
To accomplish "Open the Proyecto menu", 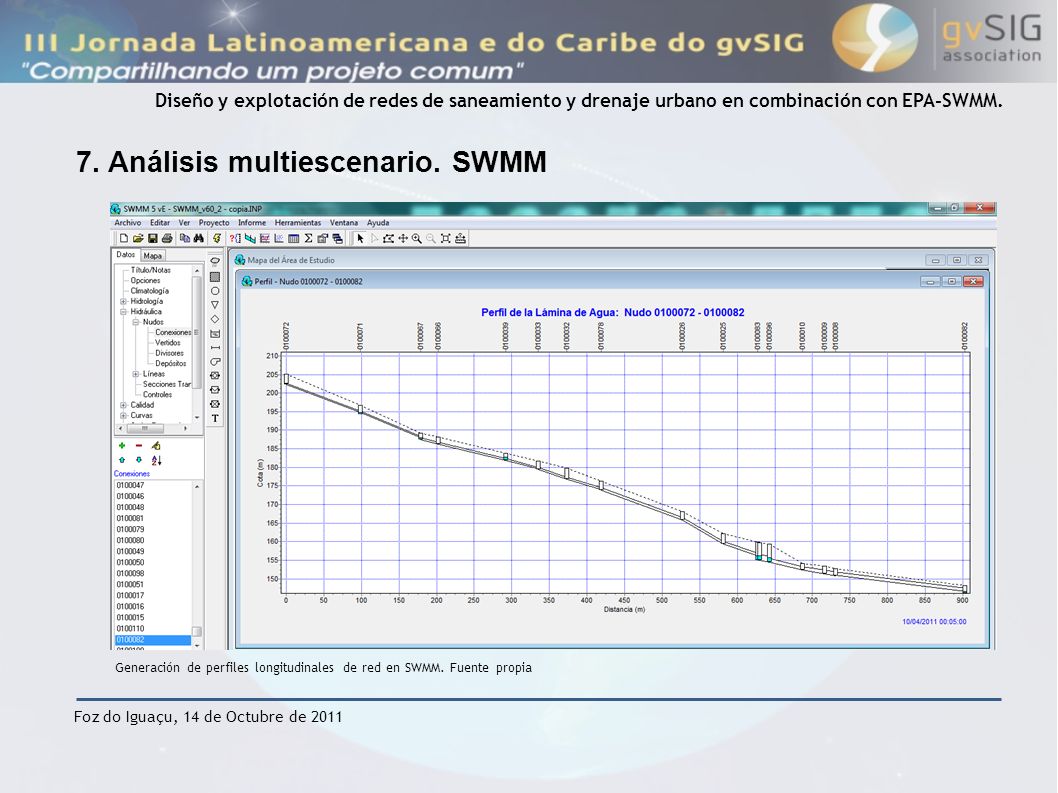I will pyautogui.click(x=214, y=223).
